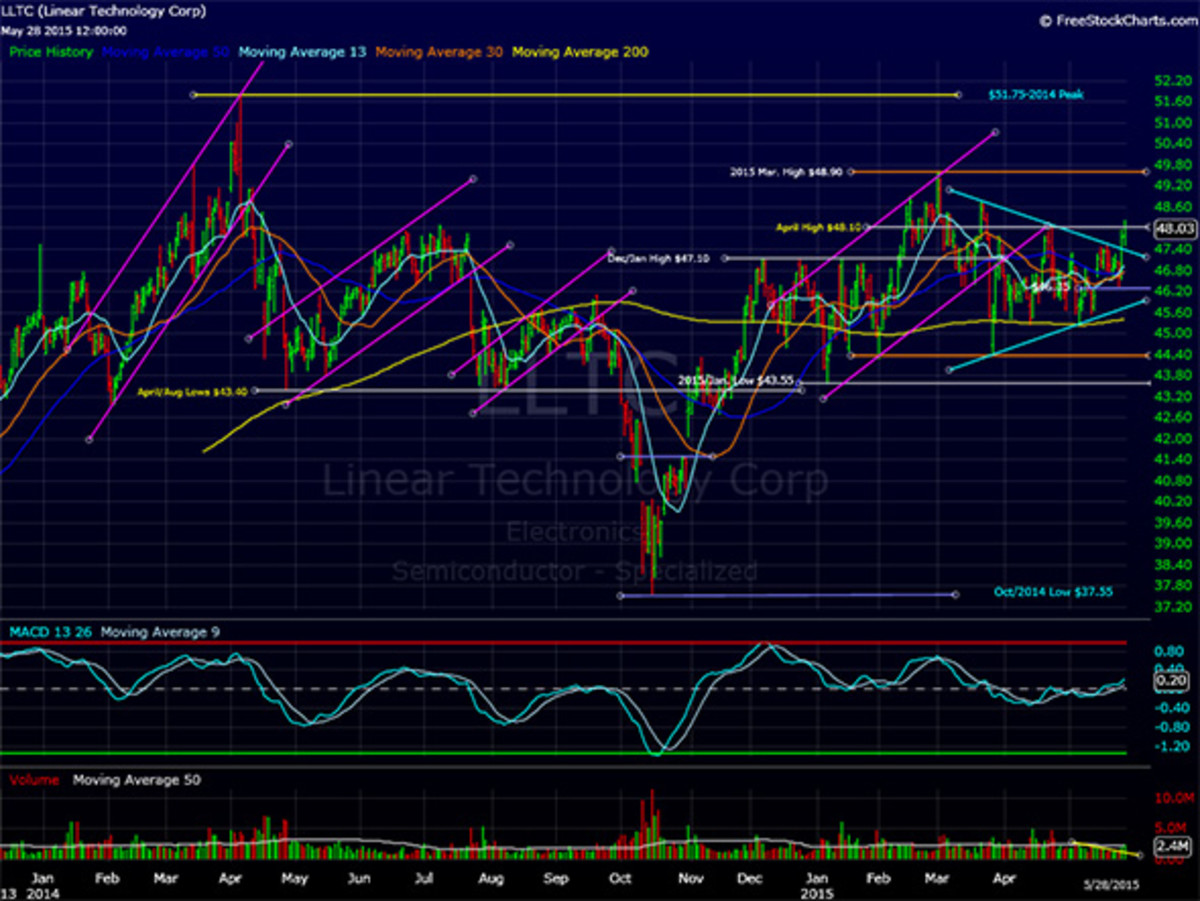The image size is (1200, 901).
Task: Click the 37.20 price axis label
Action: (1174, 606)
